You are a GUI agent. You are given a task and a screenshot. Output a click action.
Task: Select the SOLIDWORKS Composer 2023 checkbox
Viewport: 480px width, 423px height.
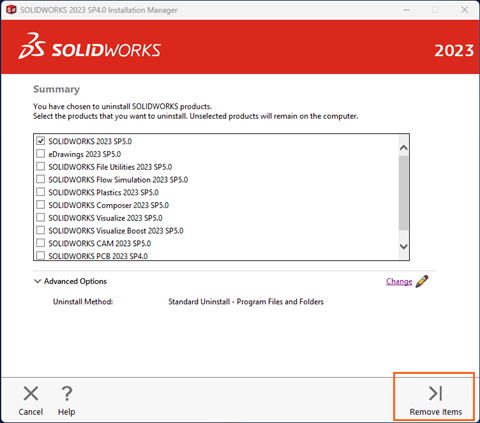pyautogui.click(x=41, y=205)
